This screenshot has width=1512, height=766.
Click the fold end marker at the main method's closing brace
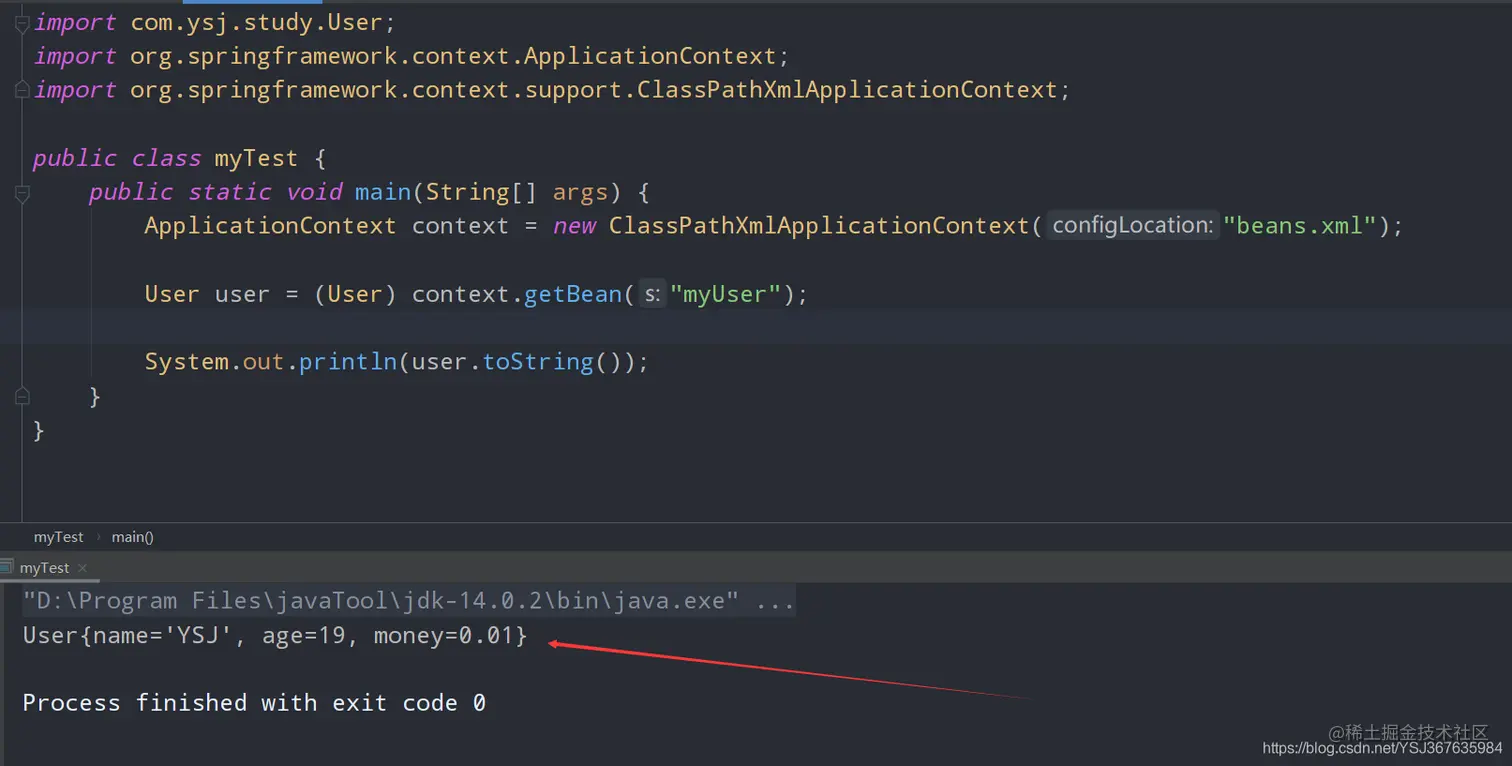click(22, 397)
